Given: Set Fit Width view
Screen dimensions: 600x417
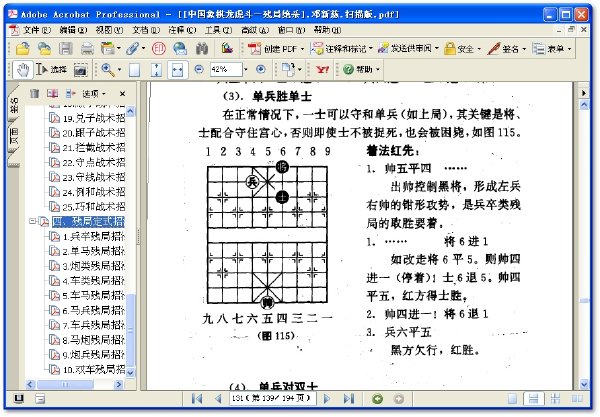Looking at the screenshot, I should (x=178, y=70).
